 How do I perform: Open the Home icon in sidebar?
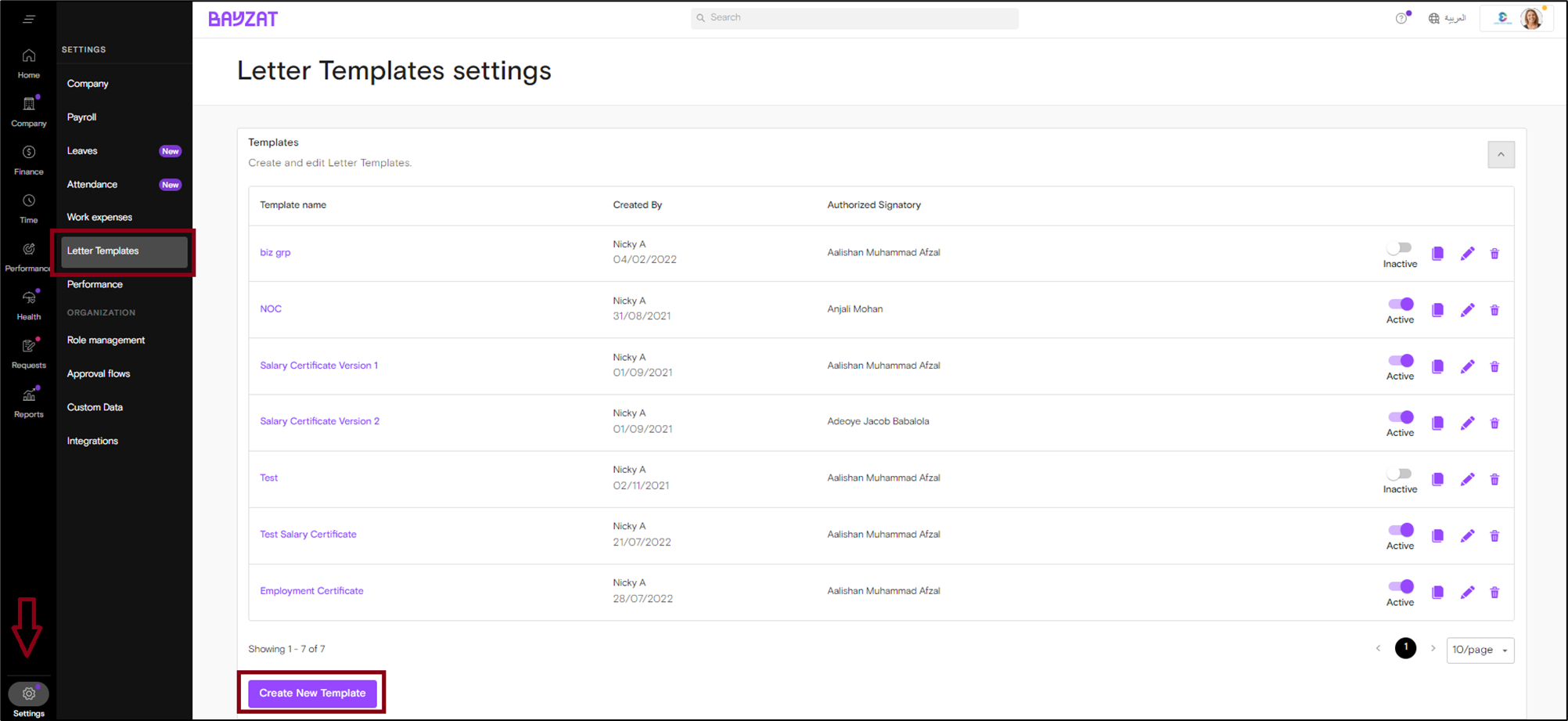(29, 56)
